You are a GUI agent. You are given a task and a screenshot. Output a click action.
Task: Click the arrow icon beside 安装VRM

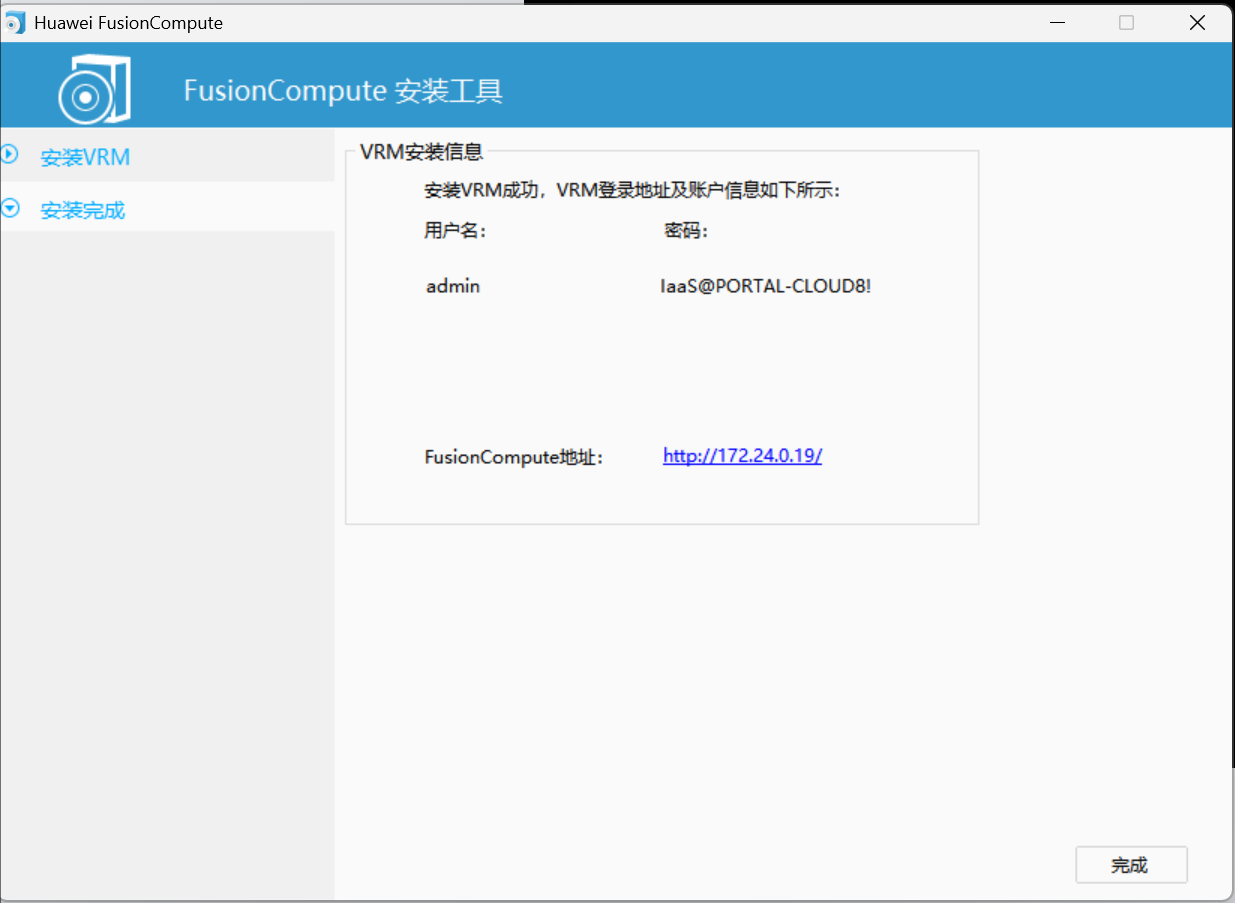[x=10, y=155]
